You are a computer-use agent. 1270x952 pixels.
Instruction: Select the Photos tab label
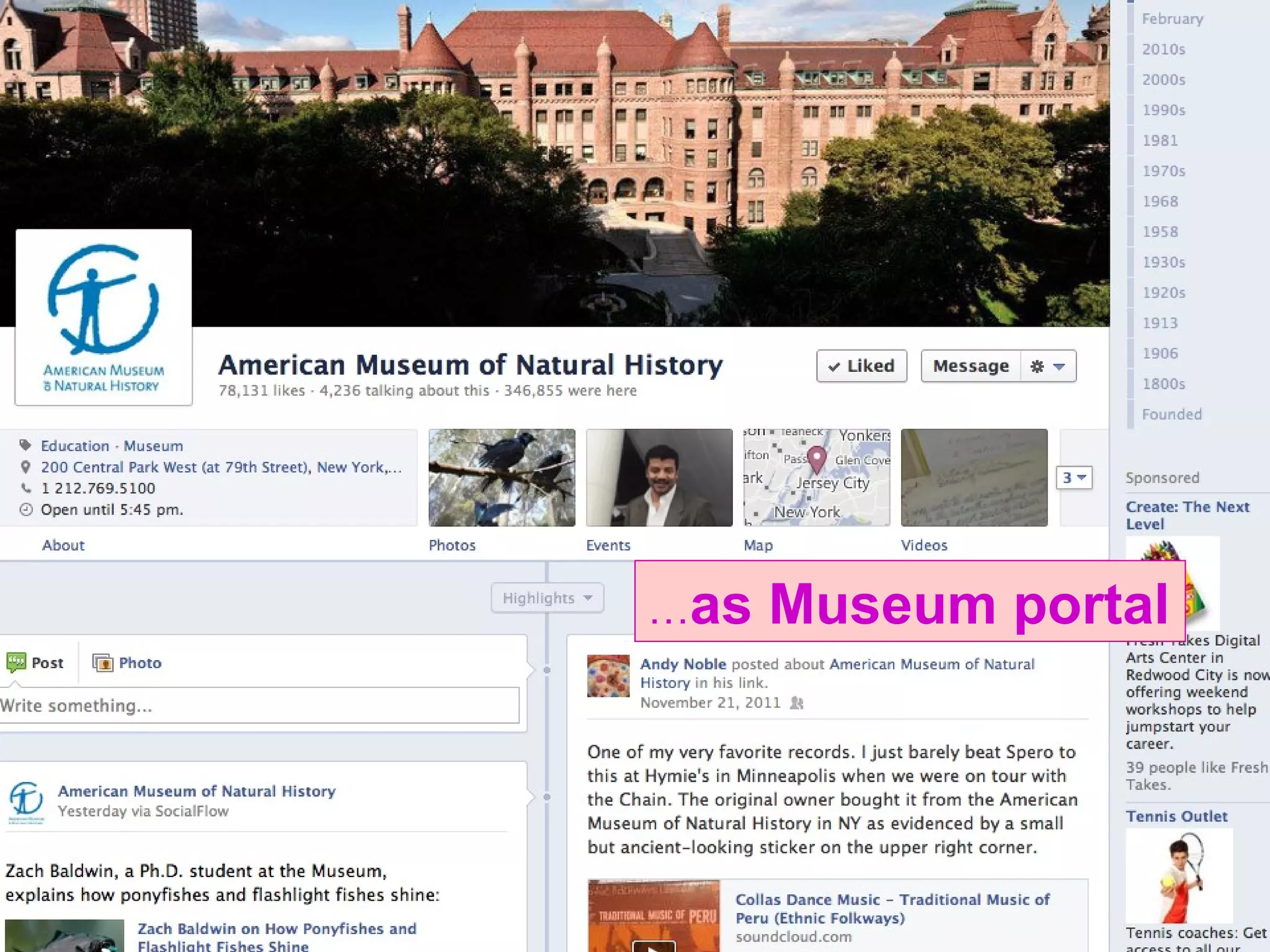click(452, 545)
